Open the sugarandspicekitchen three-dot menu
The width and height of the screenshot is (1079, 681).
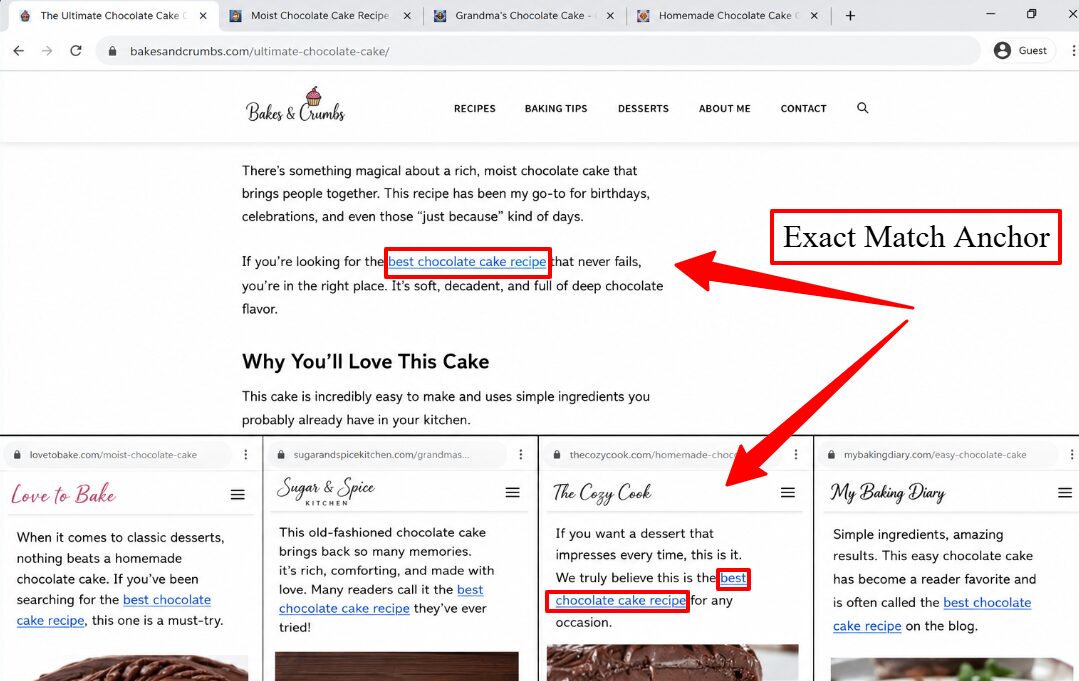point(521,455)
